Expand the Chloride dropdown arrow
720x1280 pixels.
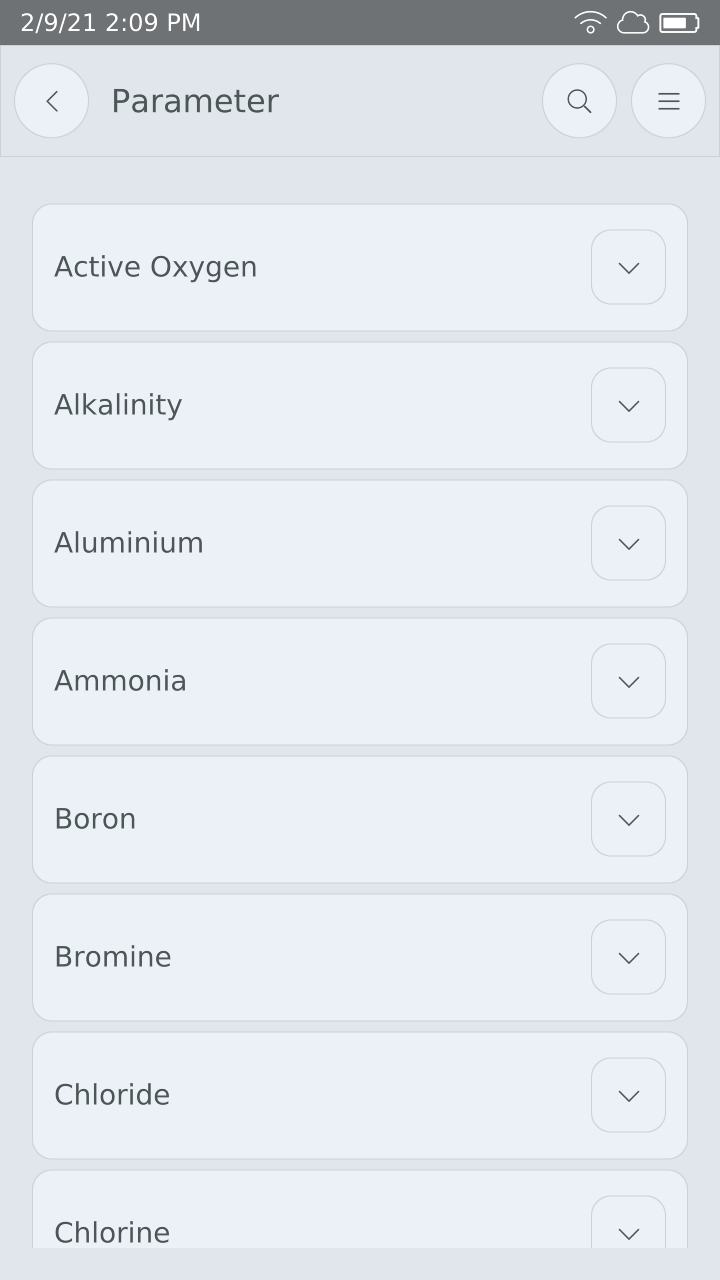click(x=628, y=1095)
